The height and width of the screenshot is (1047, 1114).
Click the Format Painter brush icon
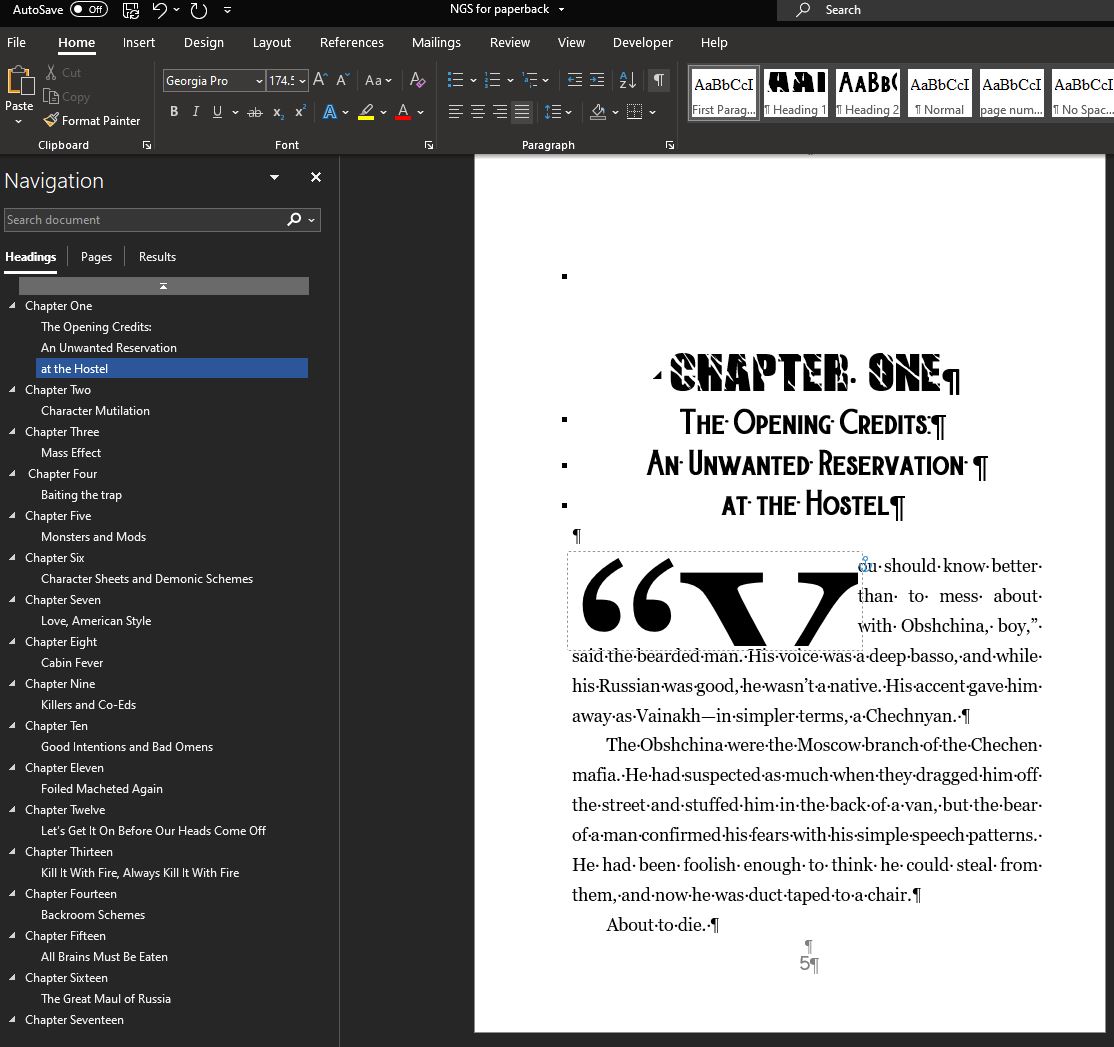pos(51,120)
